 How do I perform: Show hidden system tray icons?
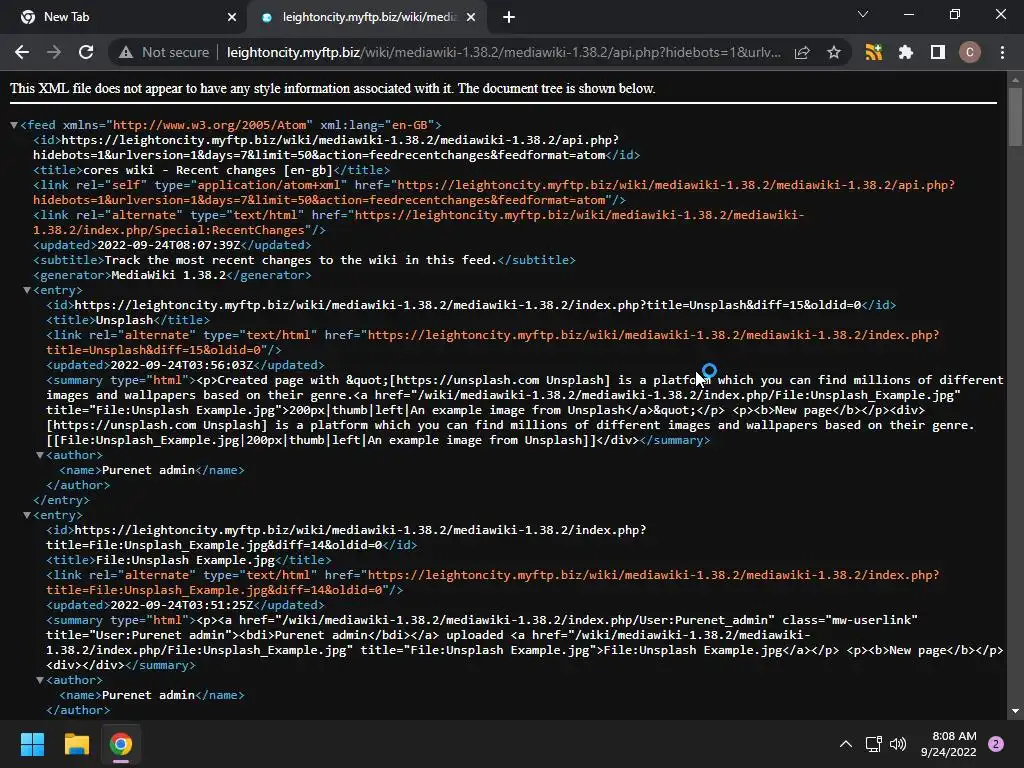(x=846, y=744)
